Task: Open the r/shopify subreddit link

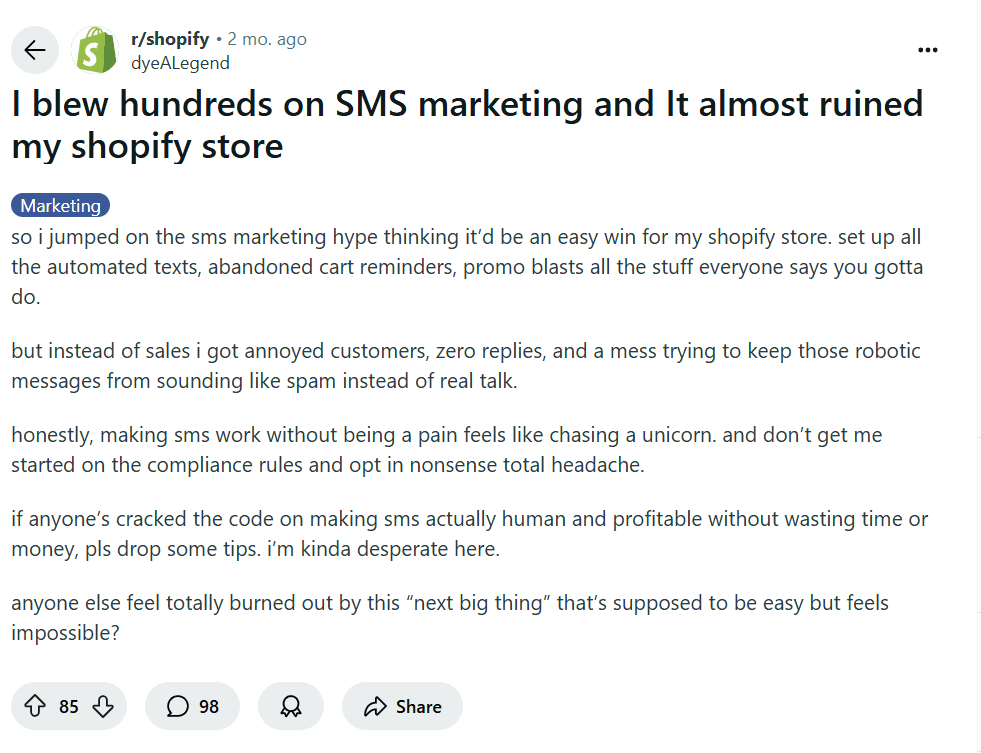Action: pos(170,39)
